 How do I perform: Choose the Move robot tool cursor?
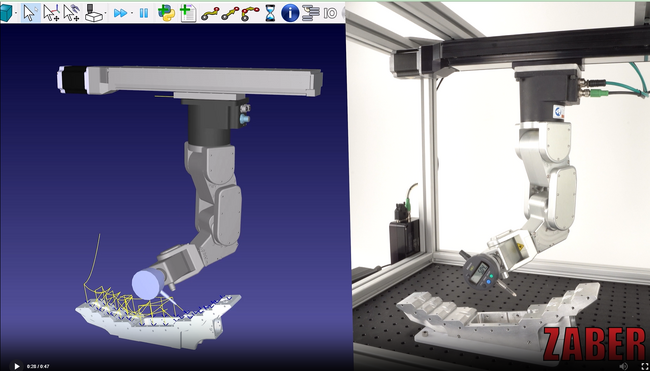72,13
